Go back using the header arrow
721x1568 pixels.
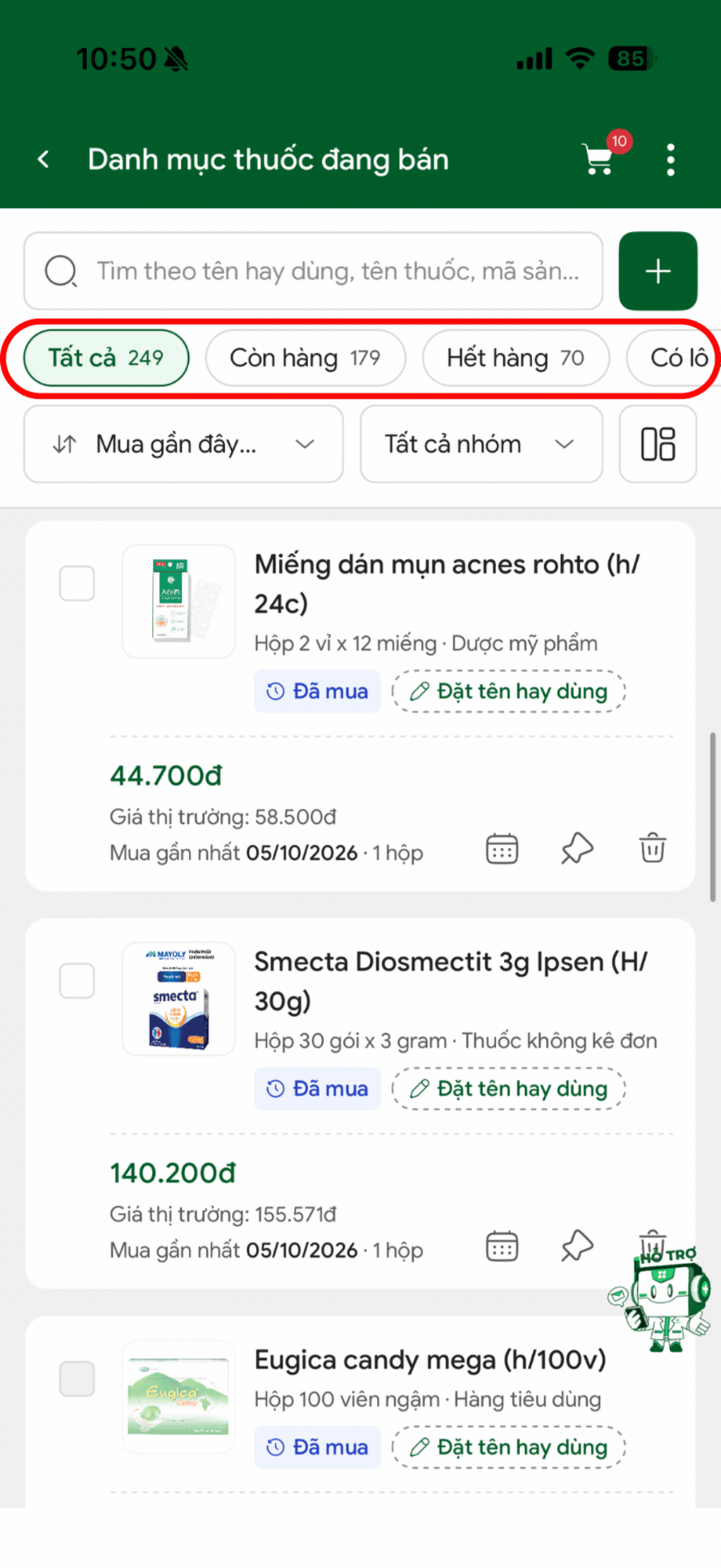coord(44,160)
